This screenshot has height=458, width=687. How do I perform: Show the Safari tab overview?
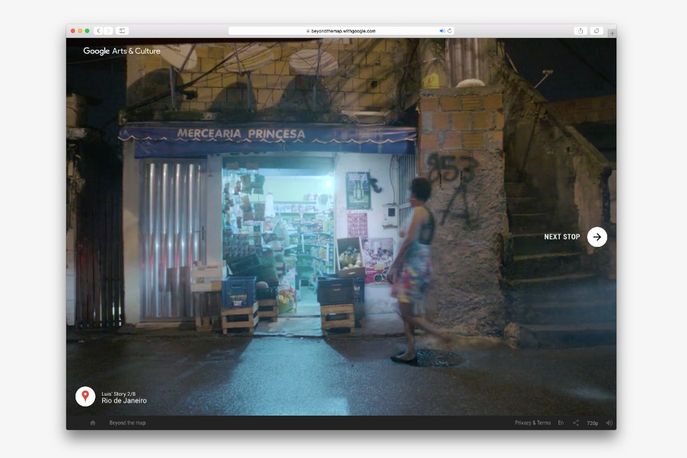pos(596,31)
